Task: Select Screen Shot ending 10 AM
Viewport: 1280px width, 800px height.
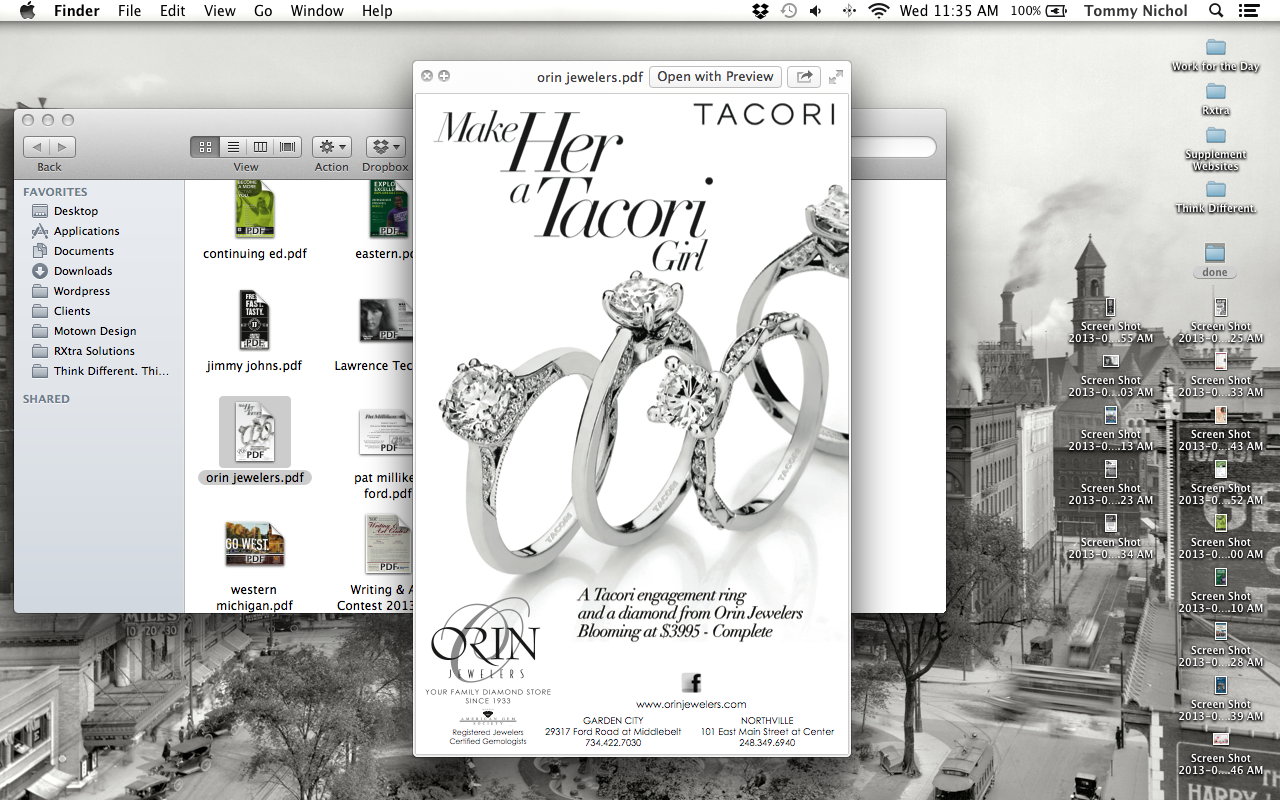Action: click(1220, 577)
